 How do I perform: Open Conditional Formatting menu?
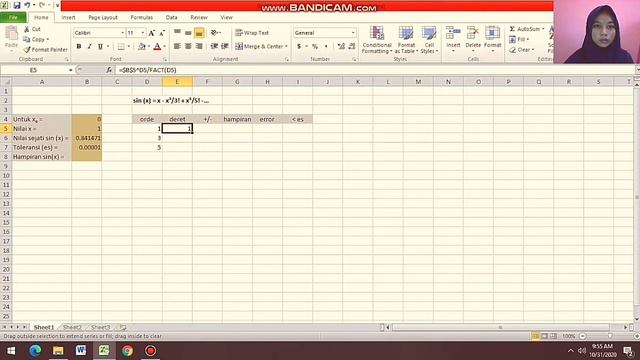pos(377,40)
